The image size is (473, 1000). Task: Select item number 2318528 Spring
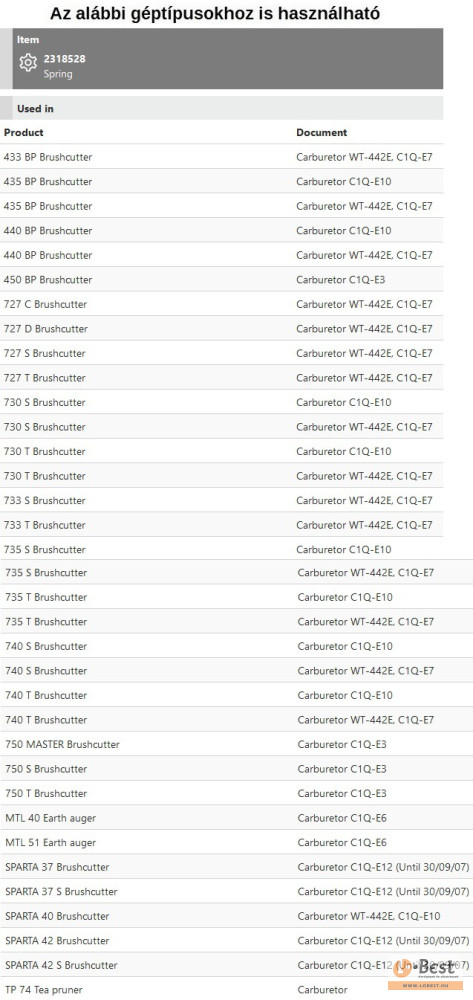[x=64, y=66]
